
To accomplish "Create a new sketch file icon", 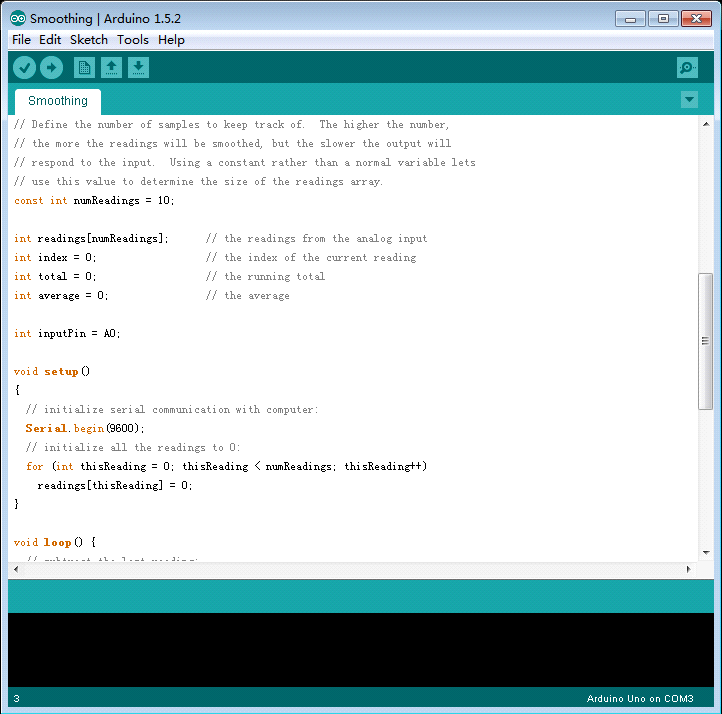I will [x=85, y=67].
